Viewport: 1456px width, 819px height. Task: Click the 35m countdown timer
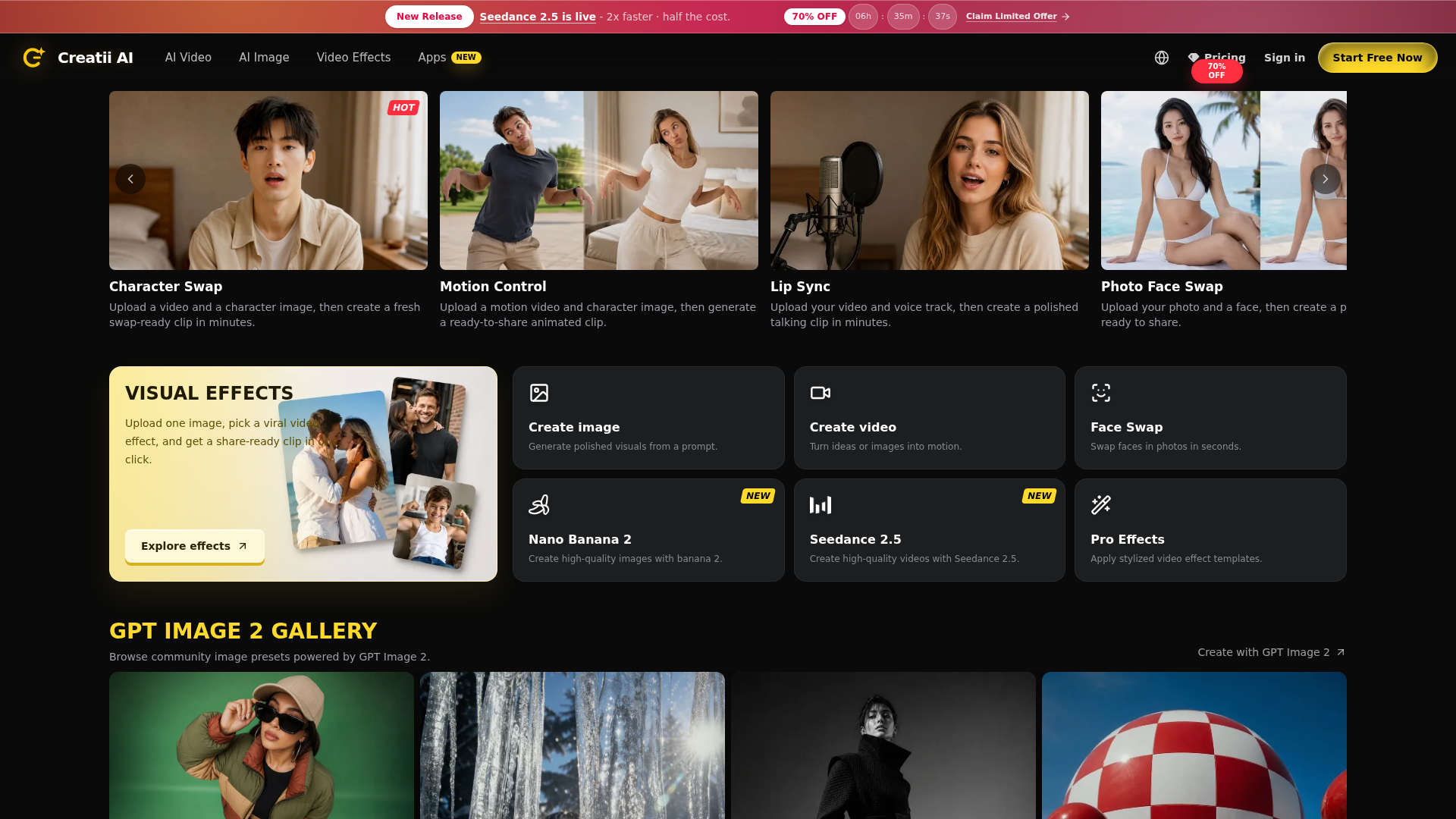click(903, 17)
